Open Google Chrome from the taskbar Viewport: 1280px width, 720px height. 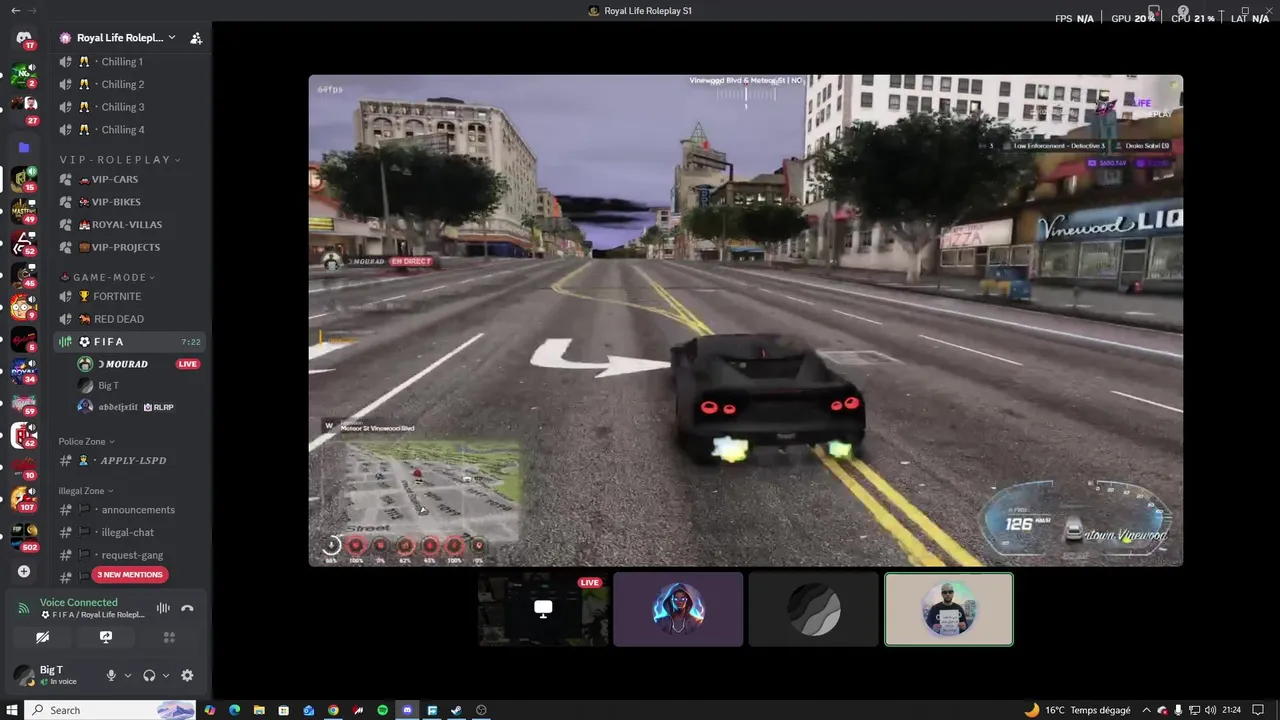click(x=333, y=710)
